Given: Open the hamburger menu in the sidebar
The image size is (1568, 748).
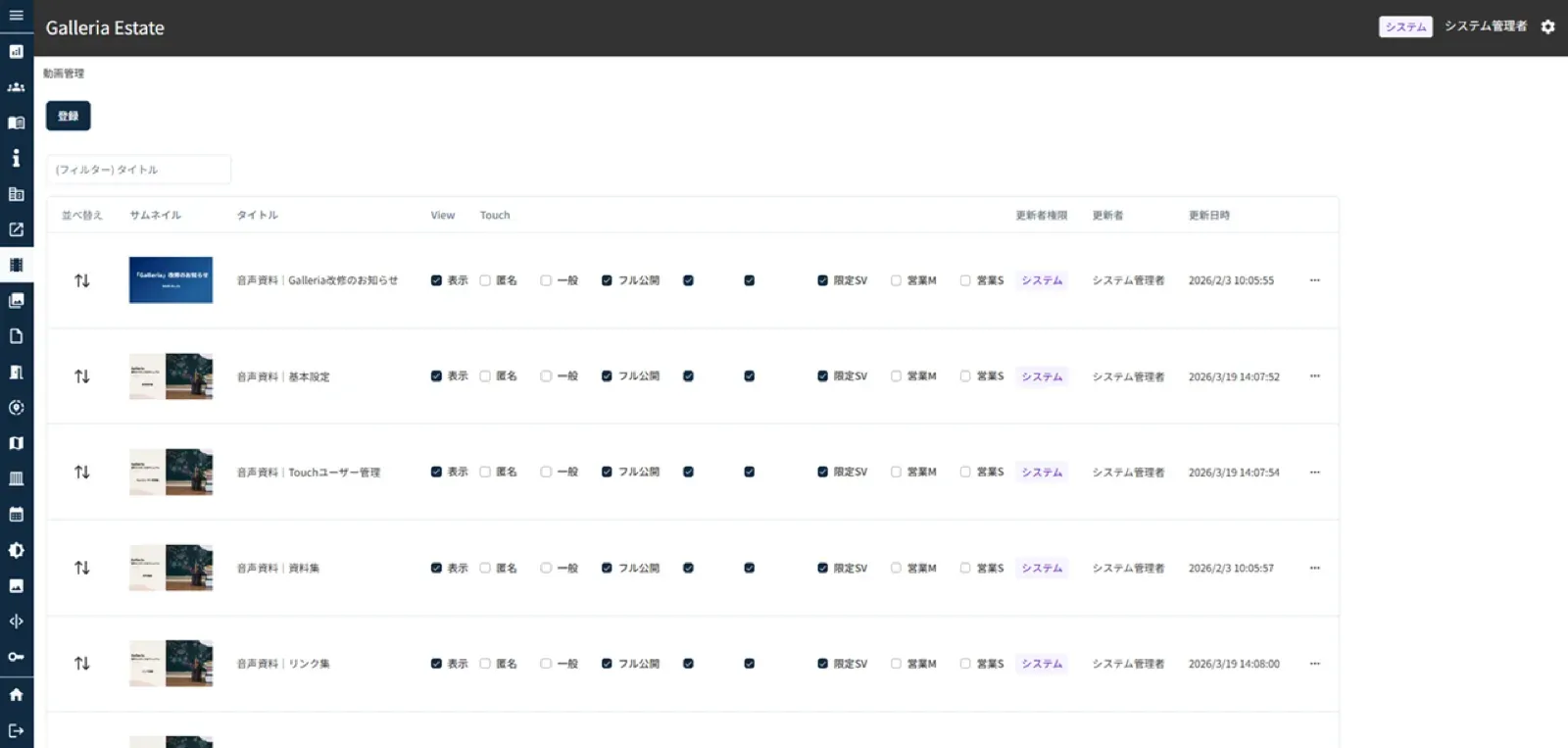Looking at the screenshot, I should [x=16, y=16].
